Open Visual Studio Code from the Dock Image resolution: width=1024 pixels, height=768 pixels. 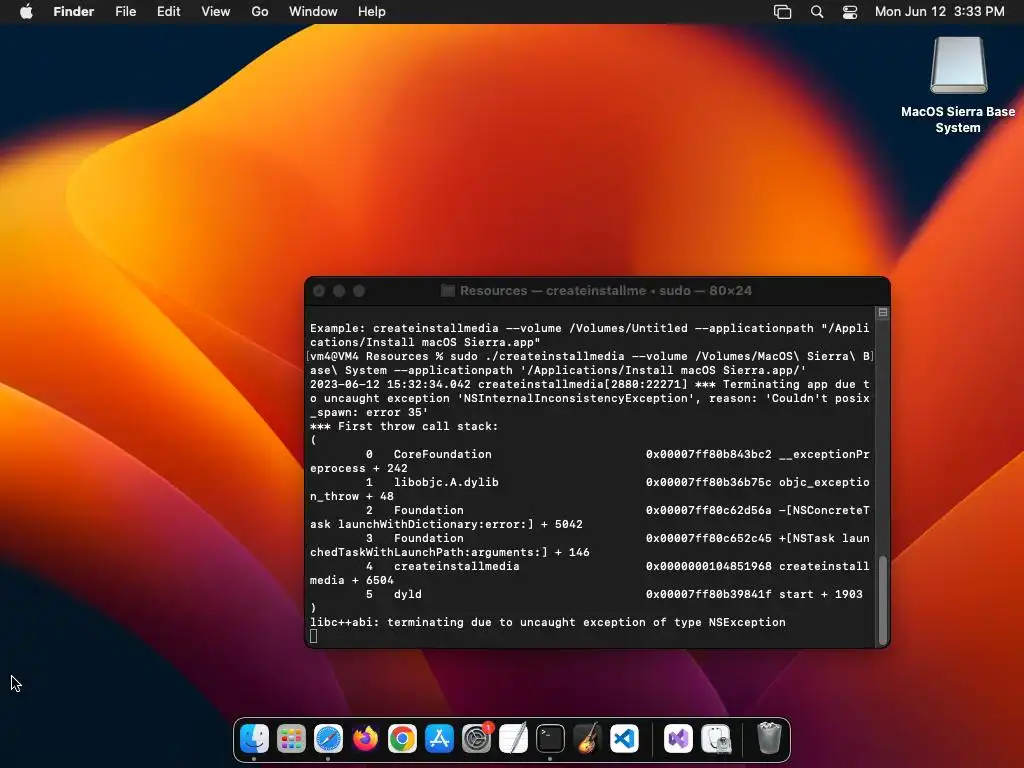click(624, 739)
